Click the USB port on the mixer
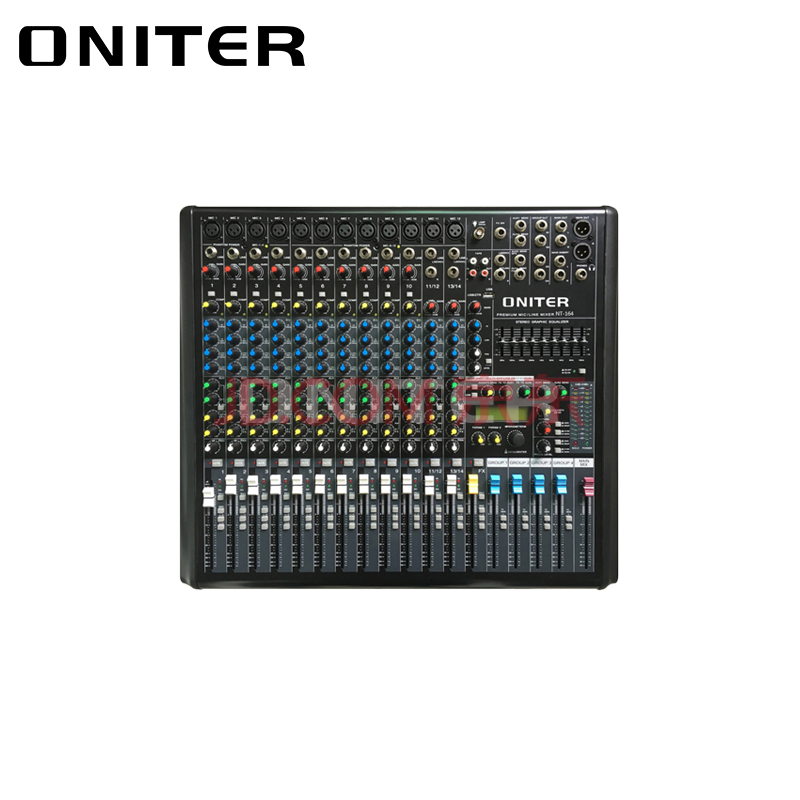Screen dimensions: 800x800 (488, 295)
